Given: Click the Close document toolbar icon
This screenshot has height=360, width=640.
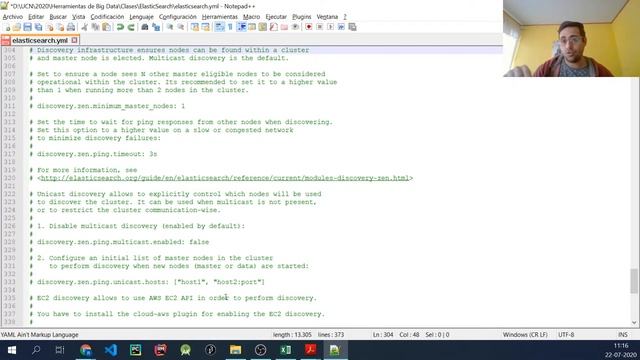Looking at the screenshot, I should click(x=49, y=27).
